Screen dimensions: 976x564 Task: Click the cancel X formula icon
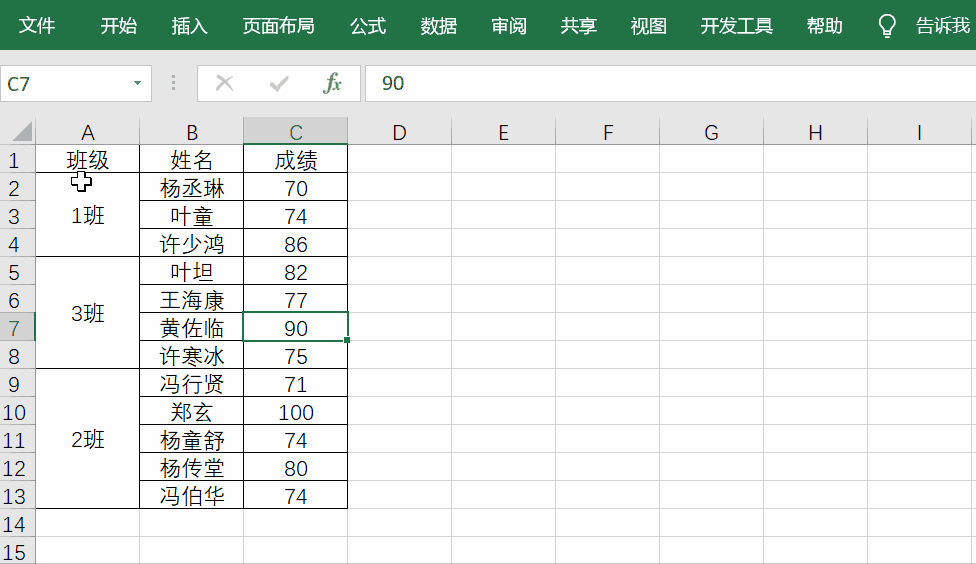224,83
